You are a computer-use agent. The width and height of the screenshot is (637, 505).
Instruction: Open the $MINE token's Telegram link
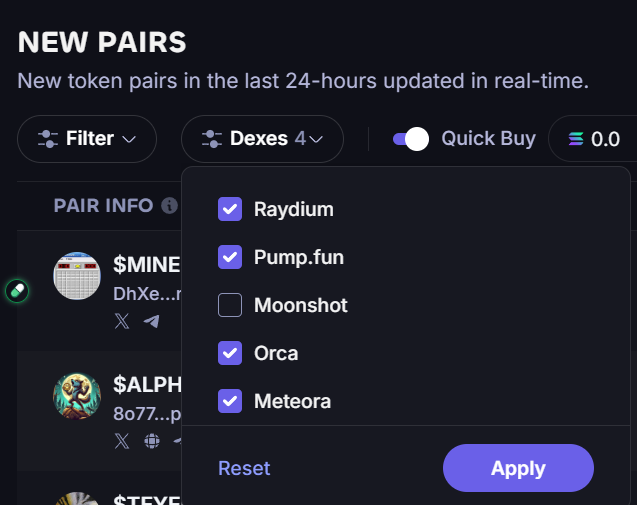coord(151,321)
